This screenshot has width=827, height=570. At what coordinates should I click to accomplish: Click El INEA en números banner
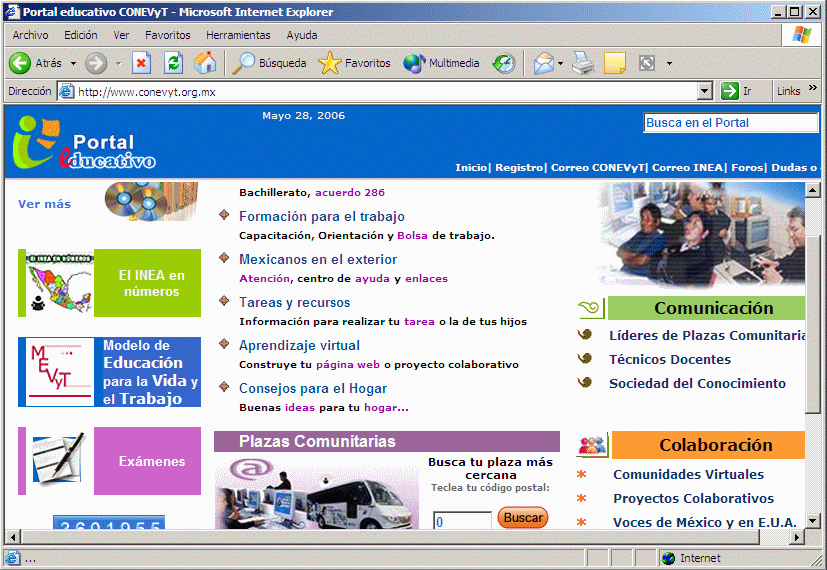click(109, 283)
